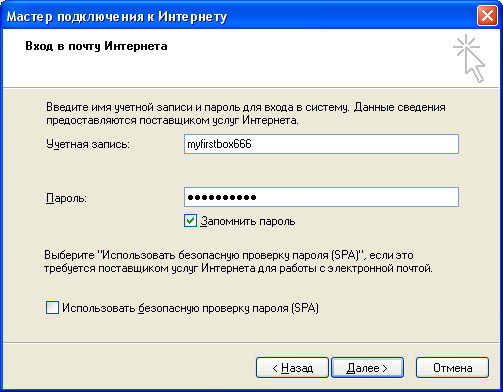
Task: Enable the secure password authentication (SPA) checkbox
Action: pyautogui.click(x=52, y=308)
